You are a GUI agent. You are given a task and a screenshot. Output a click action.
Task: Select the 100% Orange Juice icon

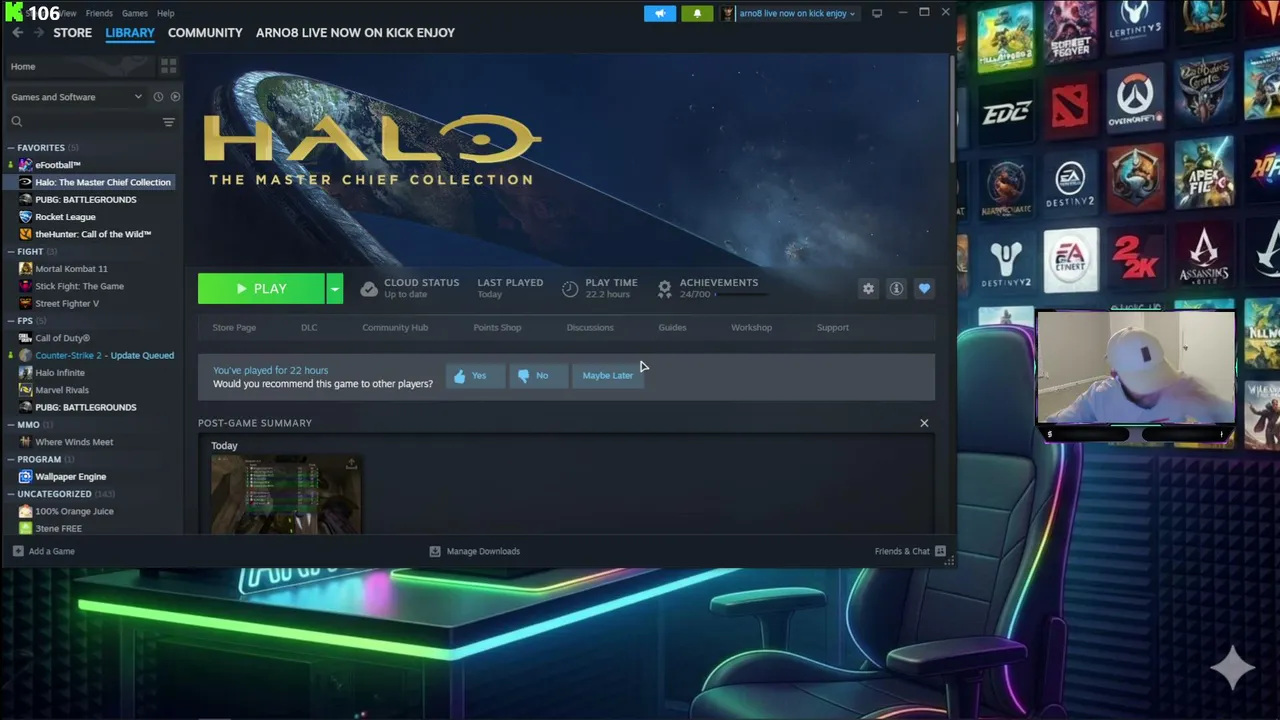26,511
